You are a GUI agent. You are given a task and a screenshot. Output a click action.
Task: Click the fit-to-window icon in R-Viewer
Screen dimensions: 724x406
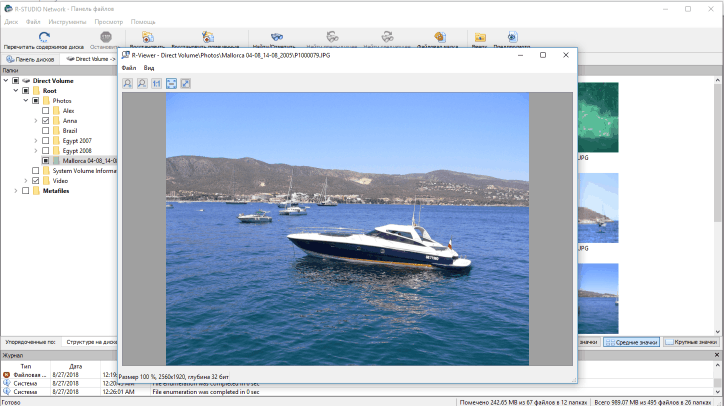pos(171,84)
